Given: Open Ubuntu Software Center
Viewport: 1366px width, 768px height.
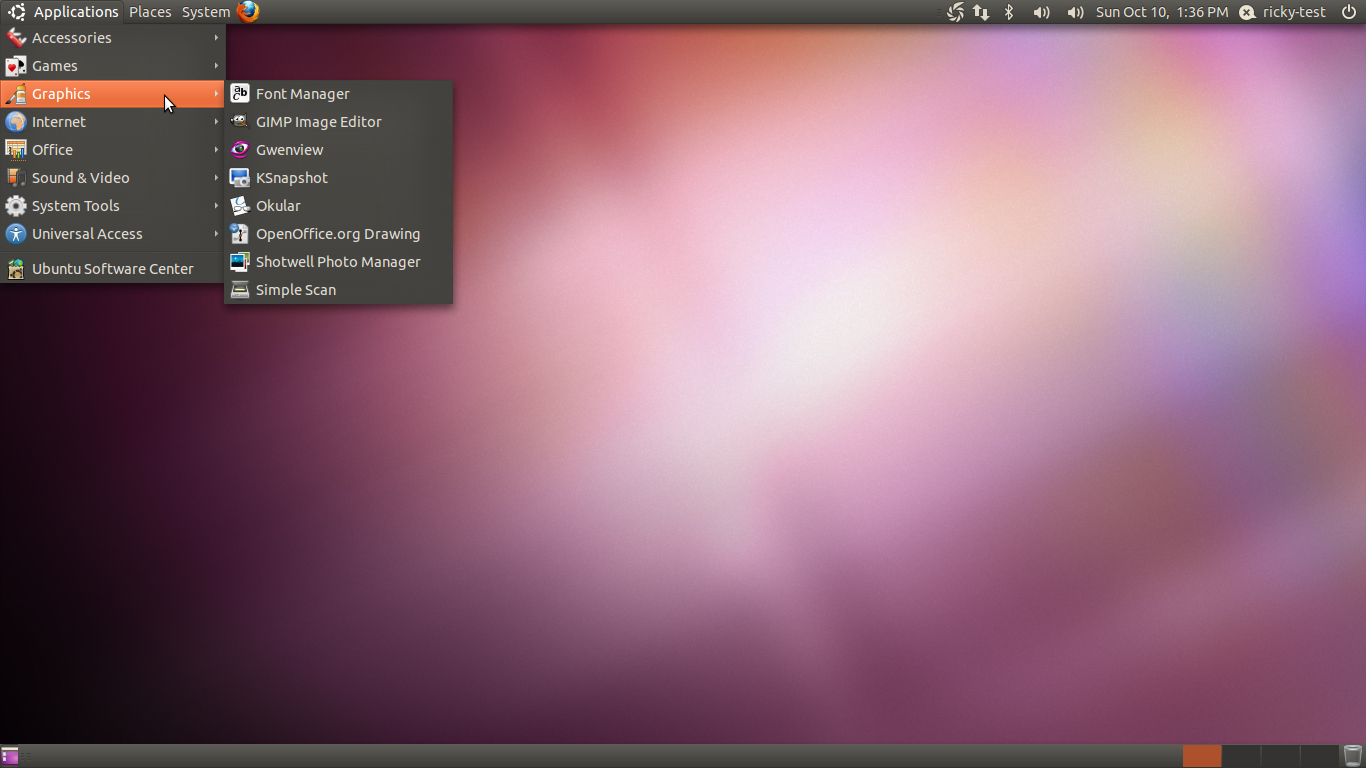Looking at the screenshot, I should point(112,269).
